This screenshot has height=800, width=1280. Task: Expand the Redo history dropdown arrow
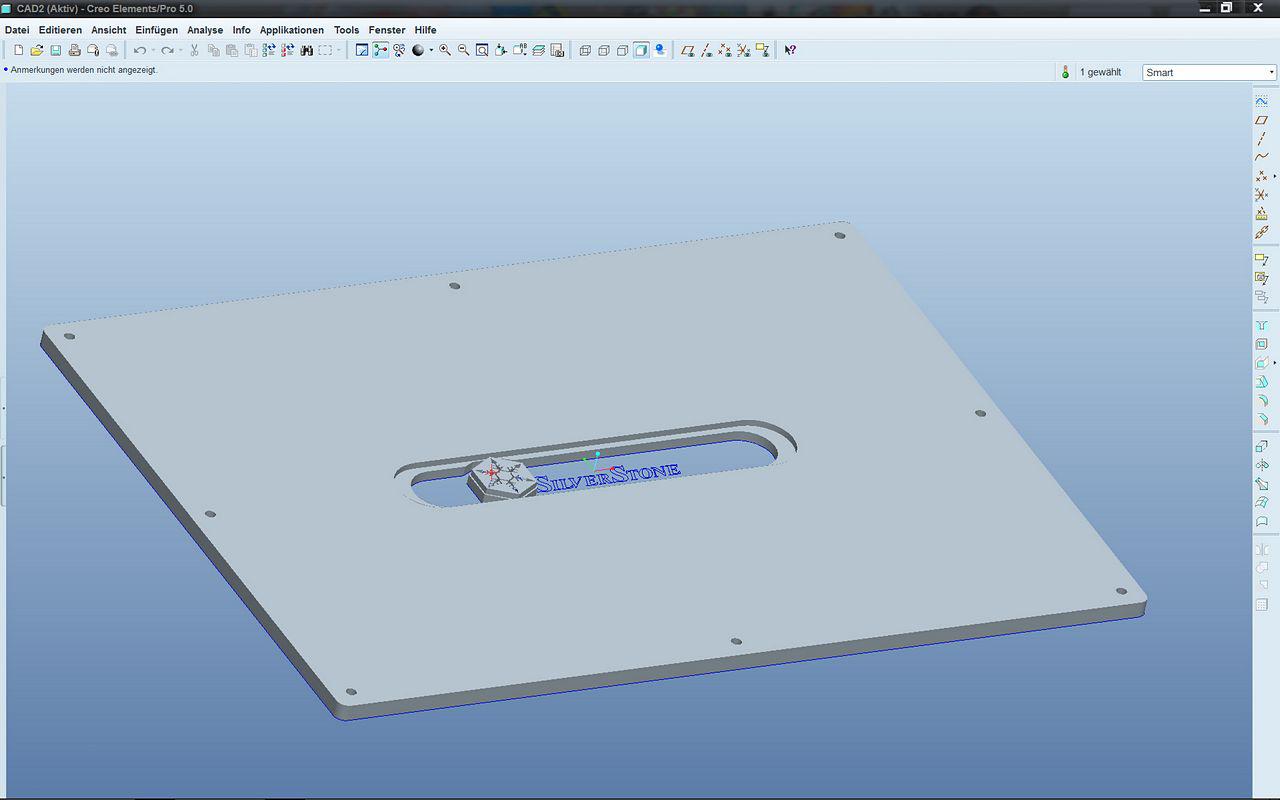click(181, 50)
